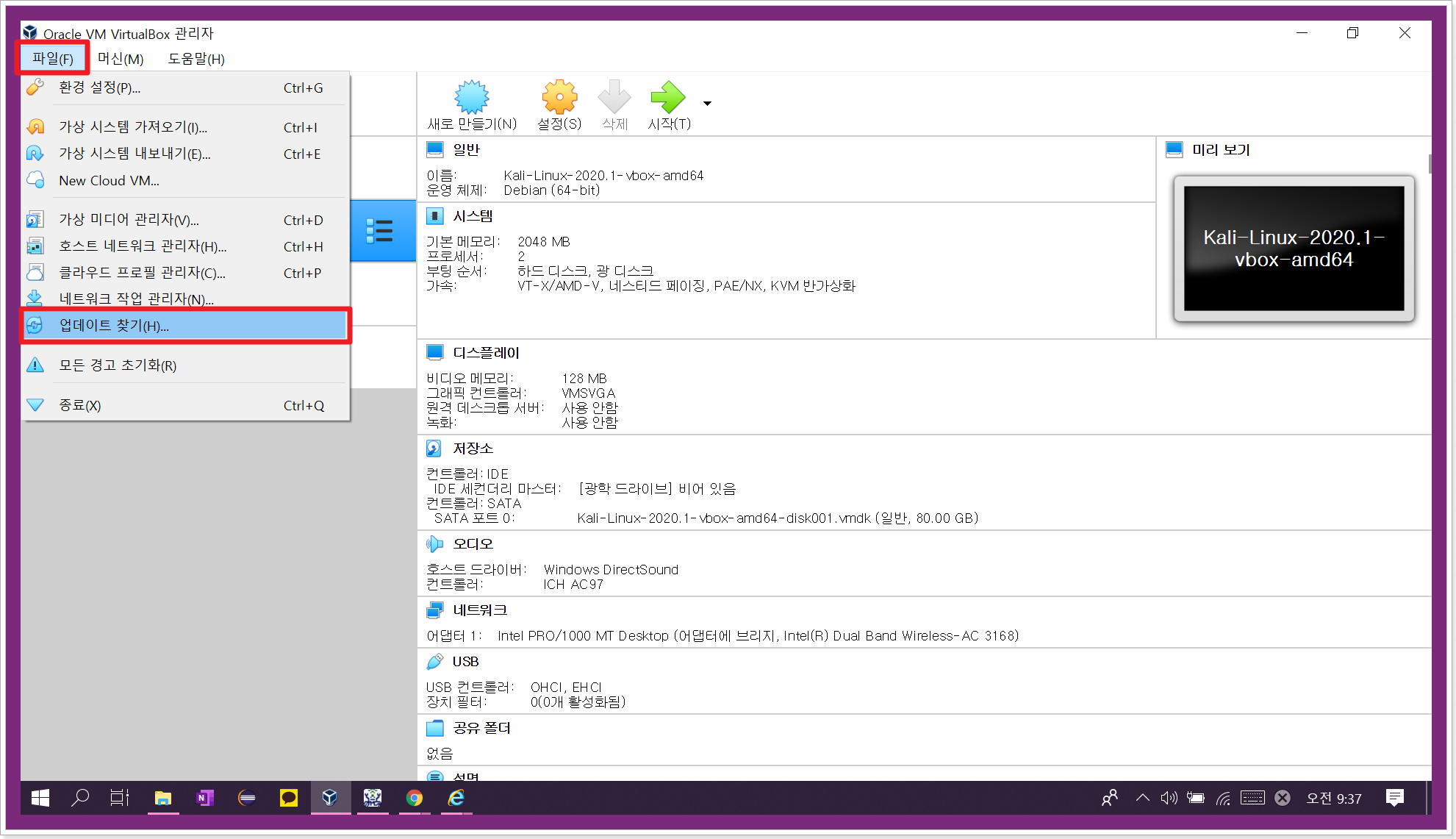Open the 도움말(H) menu
Screen dimensions: 1456x839
pos(196,59)
